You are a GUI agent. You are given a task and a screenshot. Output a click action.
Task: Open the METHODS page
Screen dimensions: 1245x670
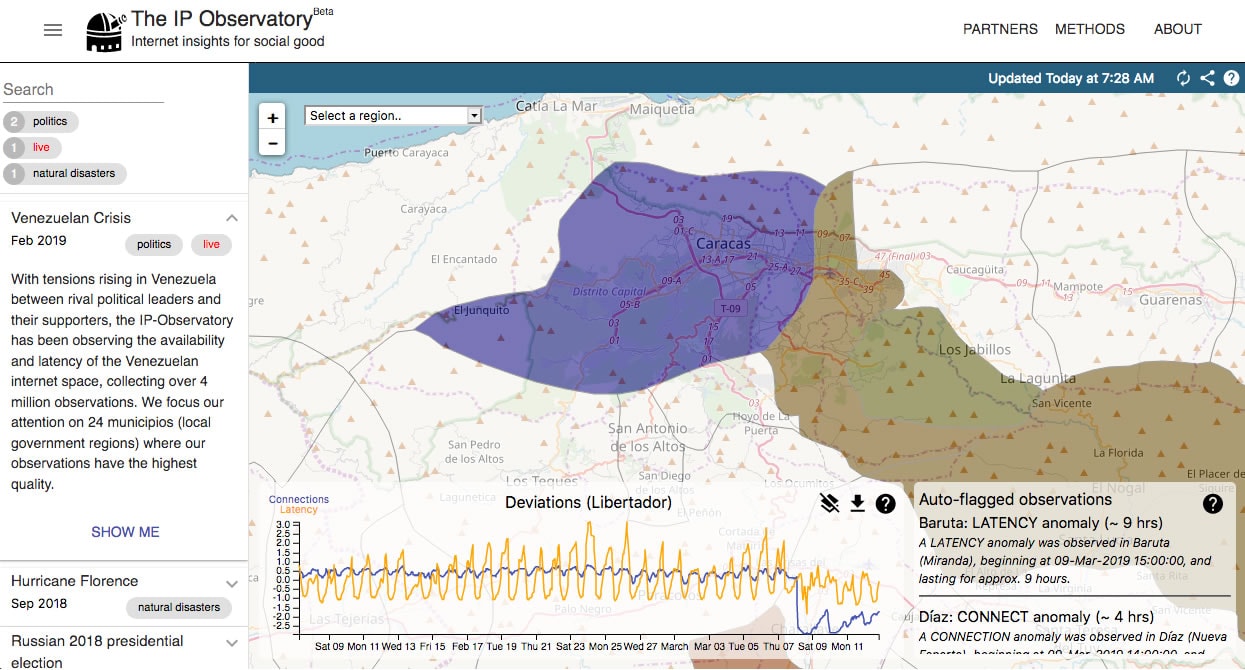point(1089,29)
